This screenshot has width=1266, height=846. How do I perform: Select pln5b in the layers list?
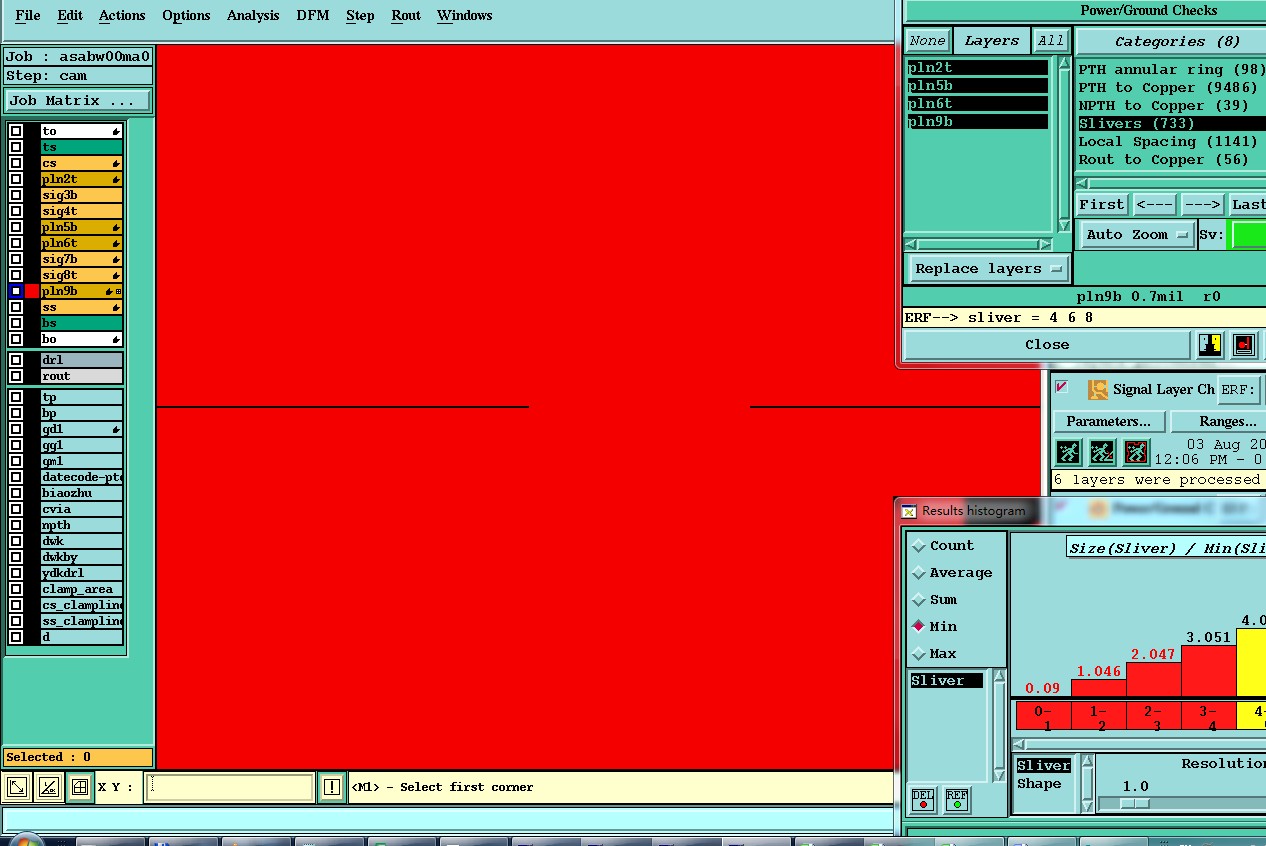977,86
